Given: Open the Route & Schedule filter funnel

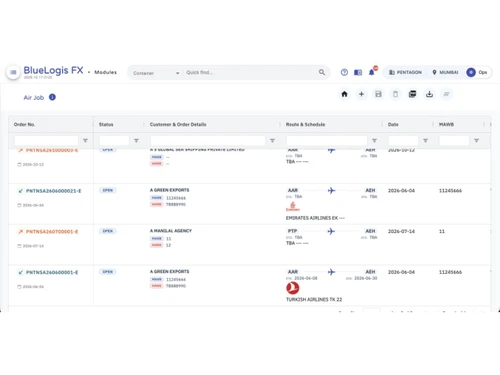Looking at the screenshot, I should [374, 141].
